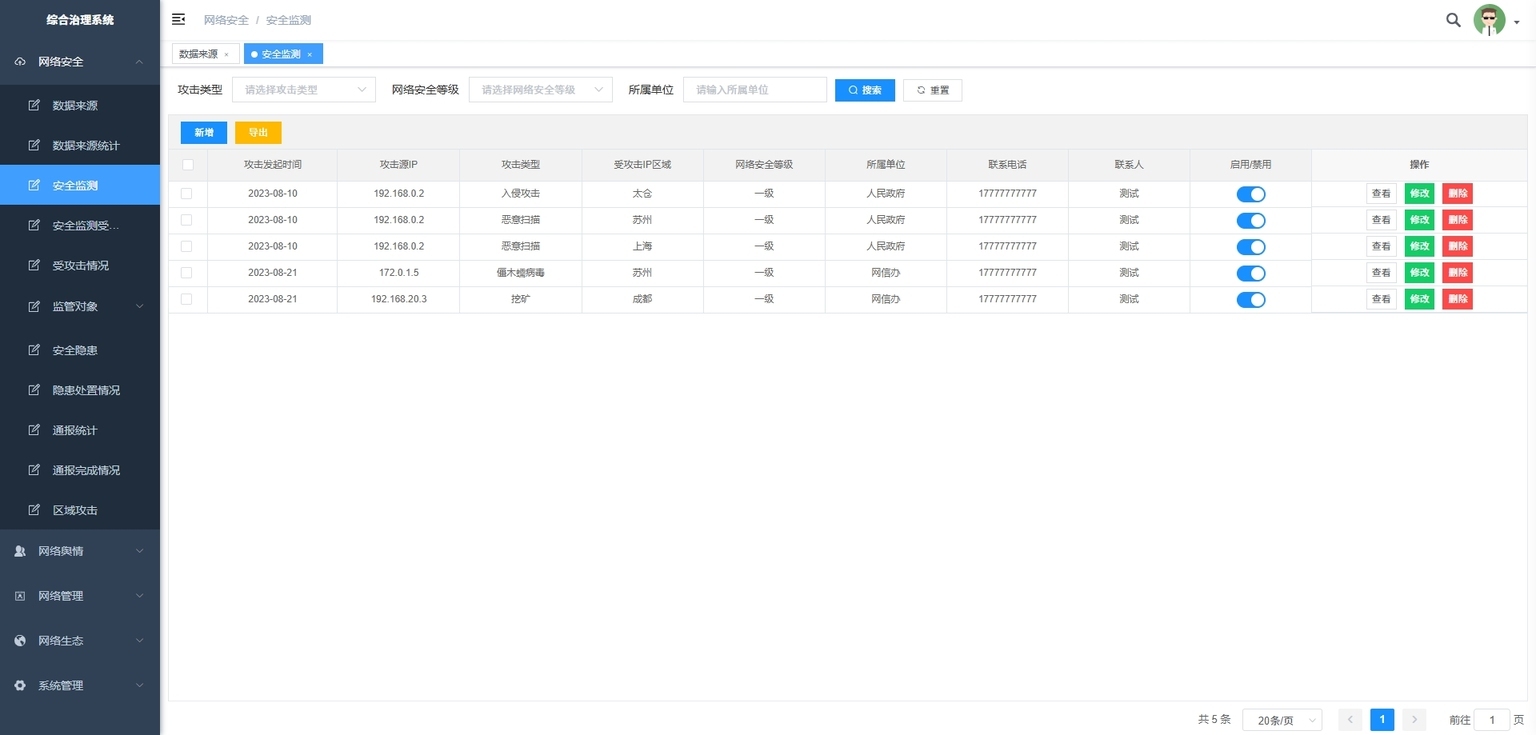Toggle the switch on the 成都 row

tap(1250, 299)
